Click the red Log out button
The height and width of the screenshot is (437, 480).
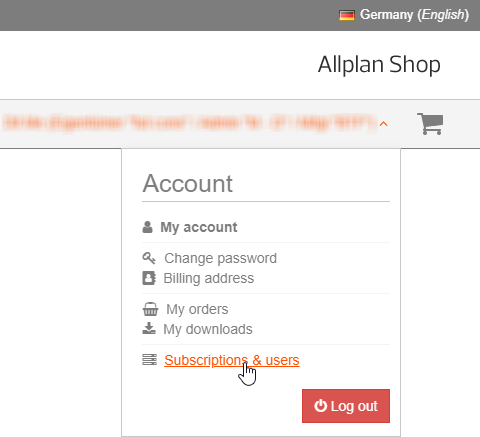click(x=346, y=406)
